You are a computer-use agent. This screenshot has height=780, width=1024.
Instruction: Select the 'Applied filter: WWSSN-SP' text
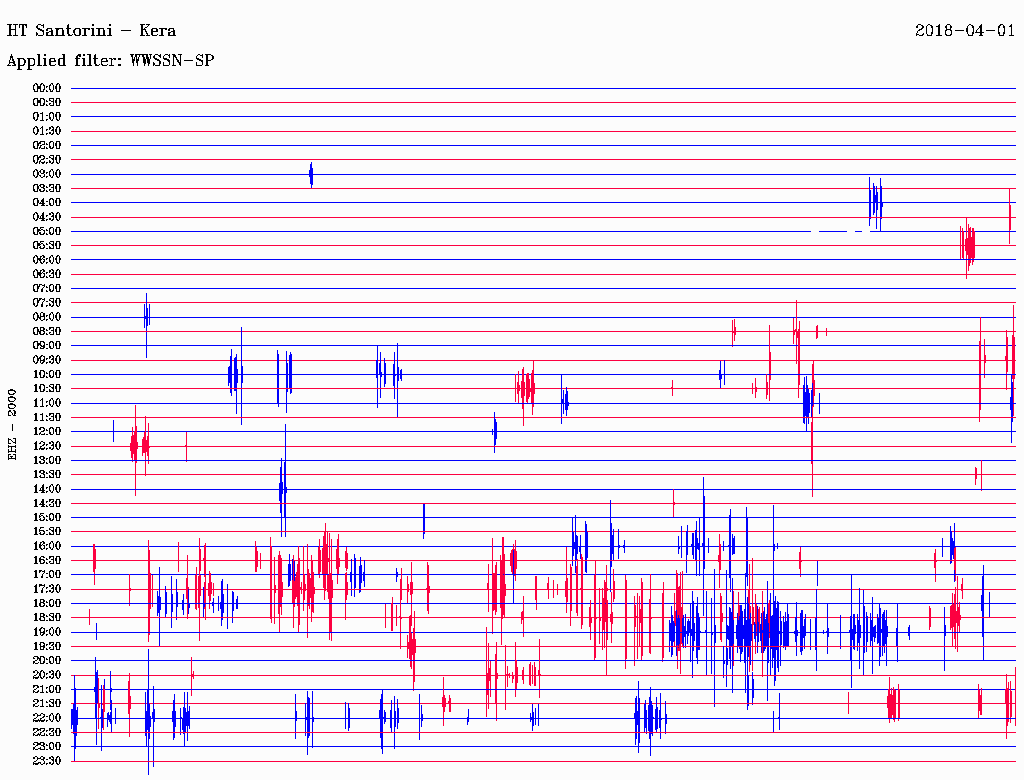coord(110,61)
